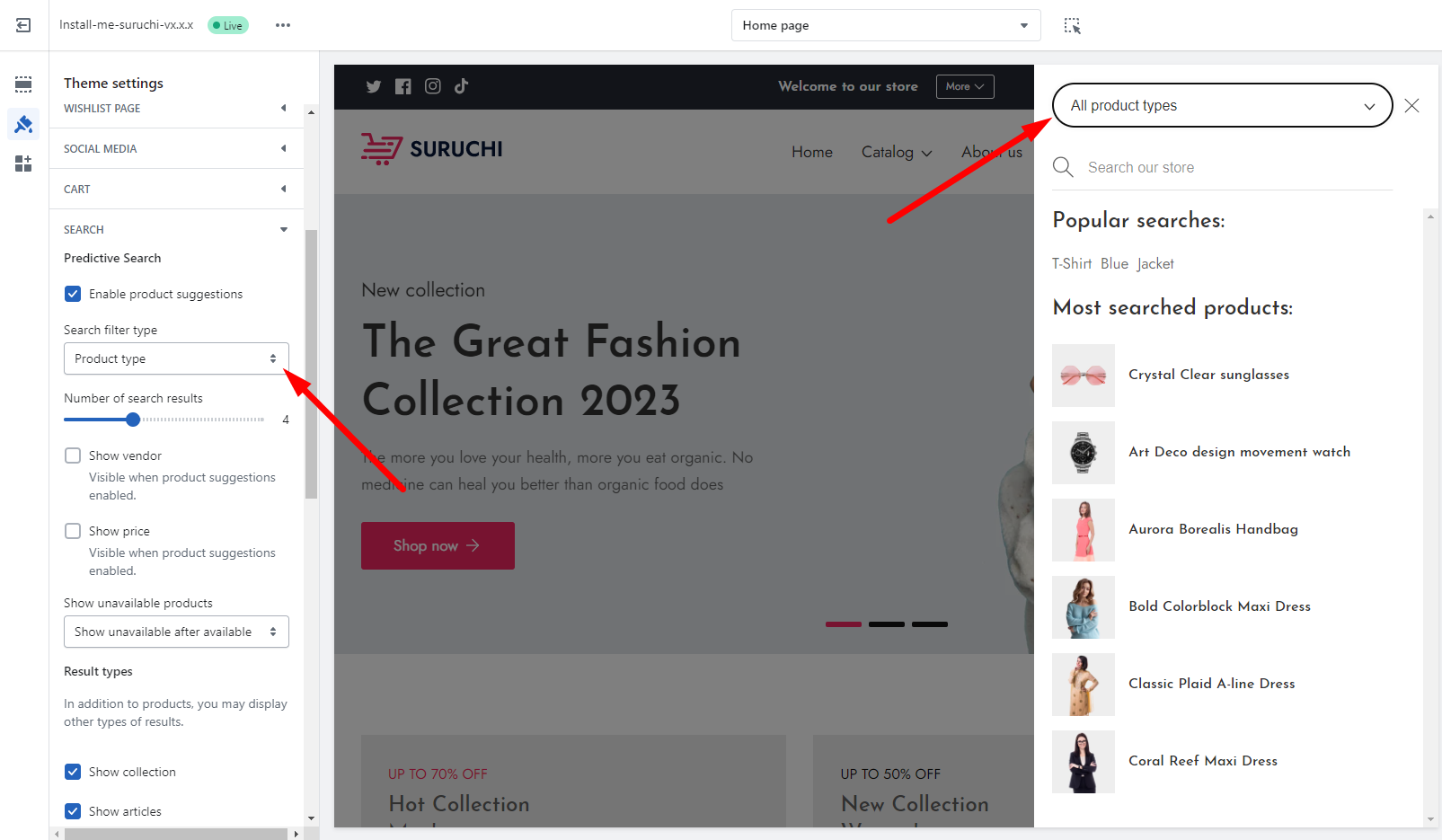Enable the Show vendor checkbox
This screenshot has height=840, width=1442.
(x=73, y=455)
